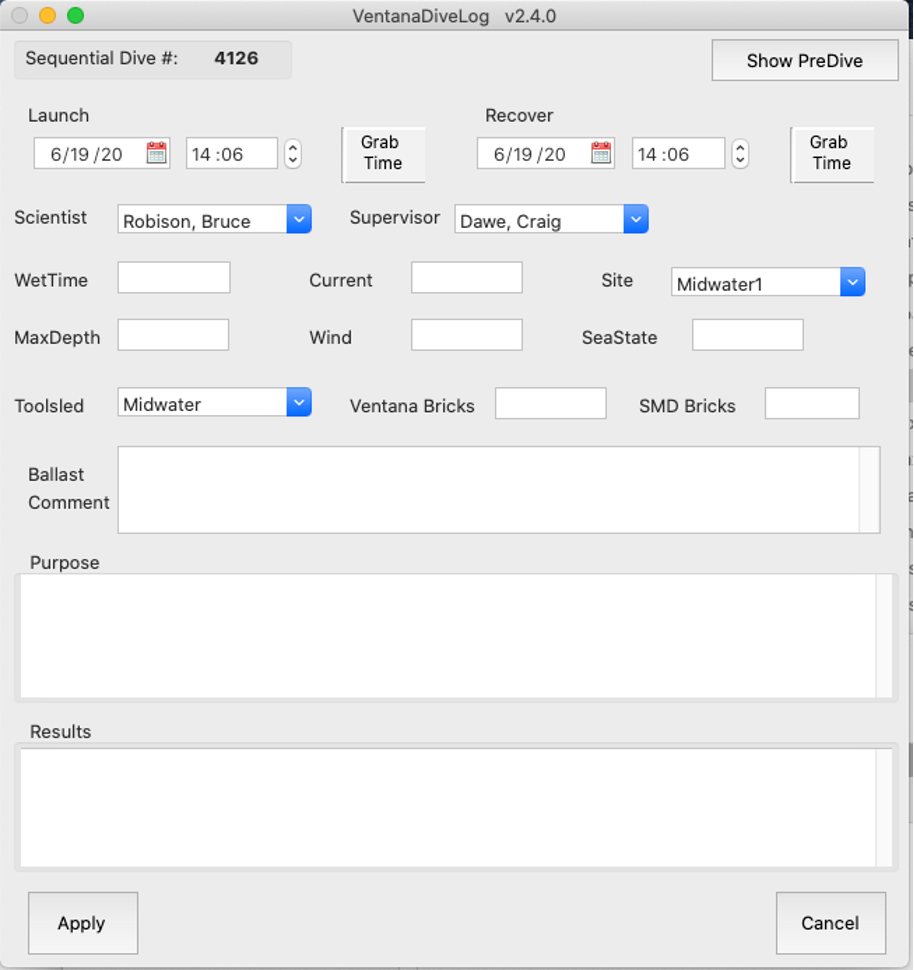Focus the WetTime input field
The image size is (914, 970).
click(x=174, y=278)
